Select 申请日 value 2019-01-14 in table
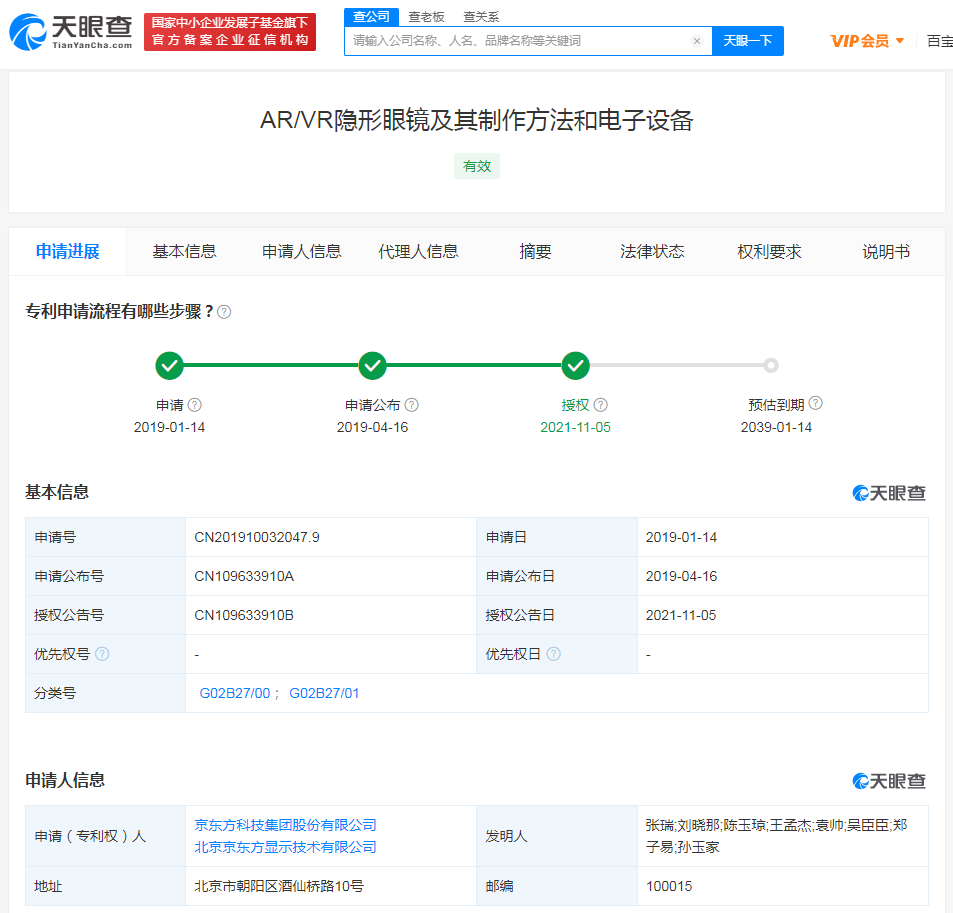 pos(681,537)
